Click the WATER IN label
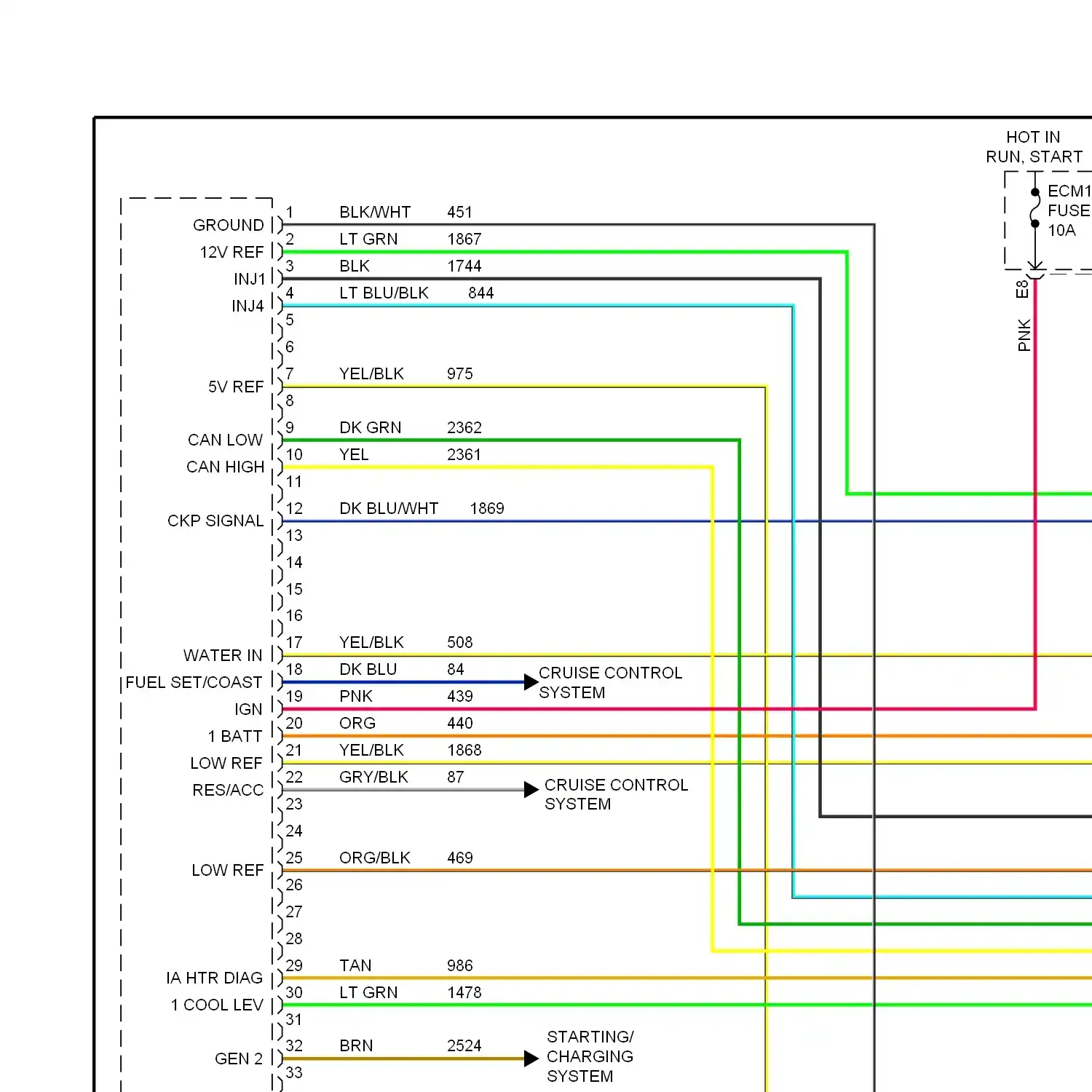Viewport: 1092px width, 1092px height. pos(223,656)
